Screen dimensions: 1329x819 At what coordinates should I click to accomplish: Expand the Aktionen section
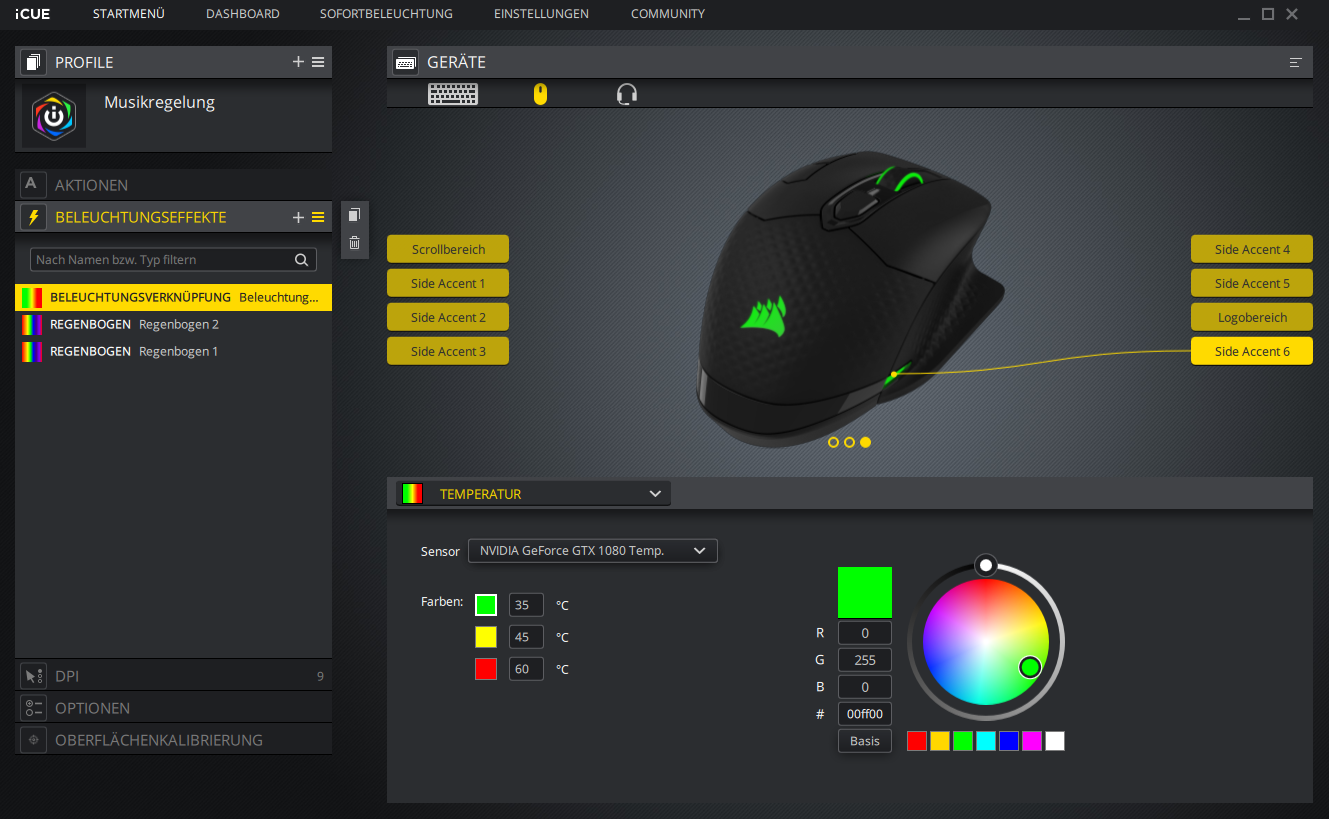pos(174,185)
